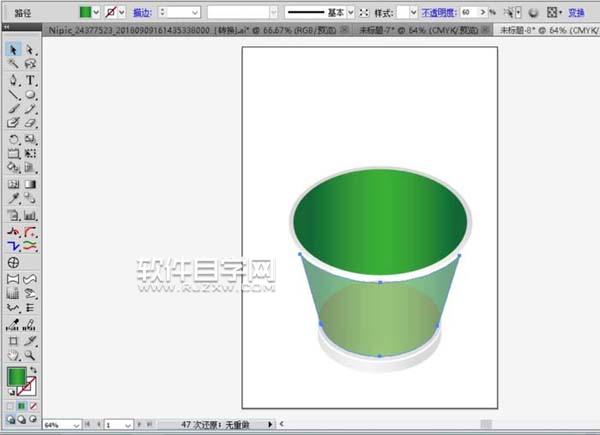Select the Slice tool
Viewport: 600px width, 435px height.
pyautogui.click(x=30, y=341)
